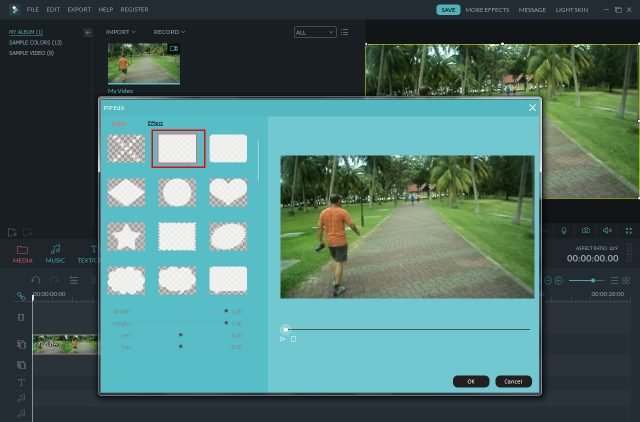Click the undo arrow icon

(x=37, y=280)
